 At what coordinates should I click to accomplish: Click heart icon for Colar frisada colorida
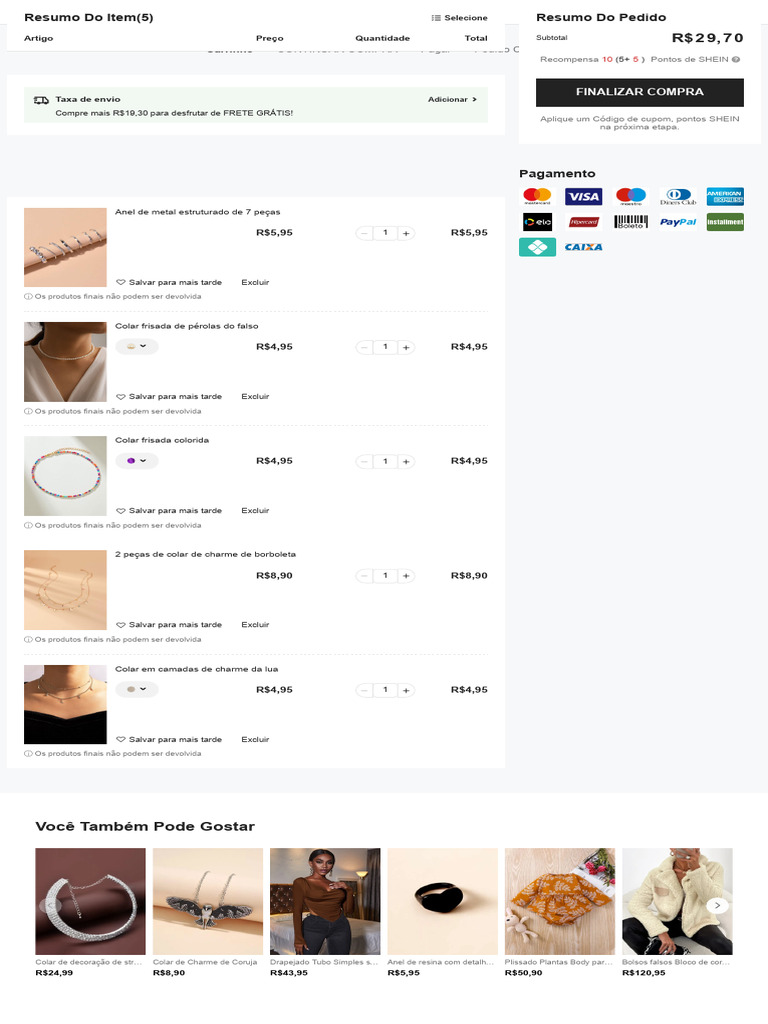pos(120,511)
